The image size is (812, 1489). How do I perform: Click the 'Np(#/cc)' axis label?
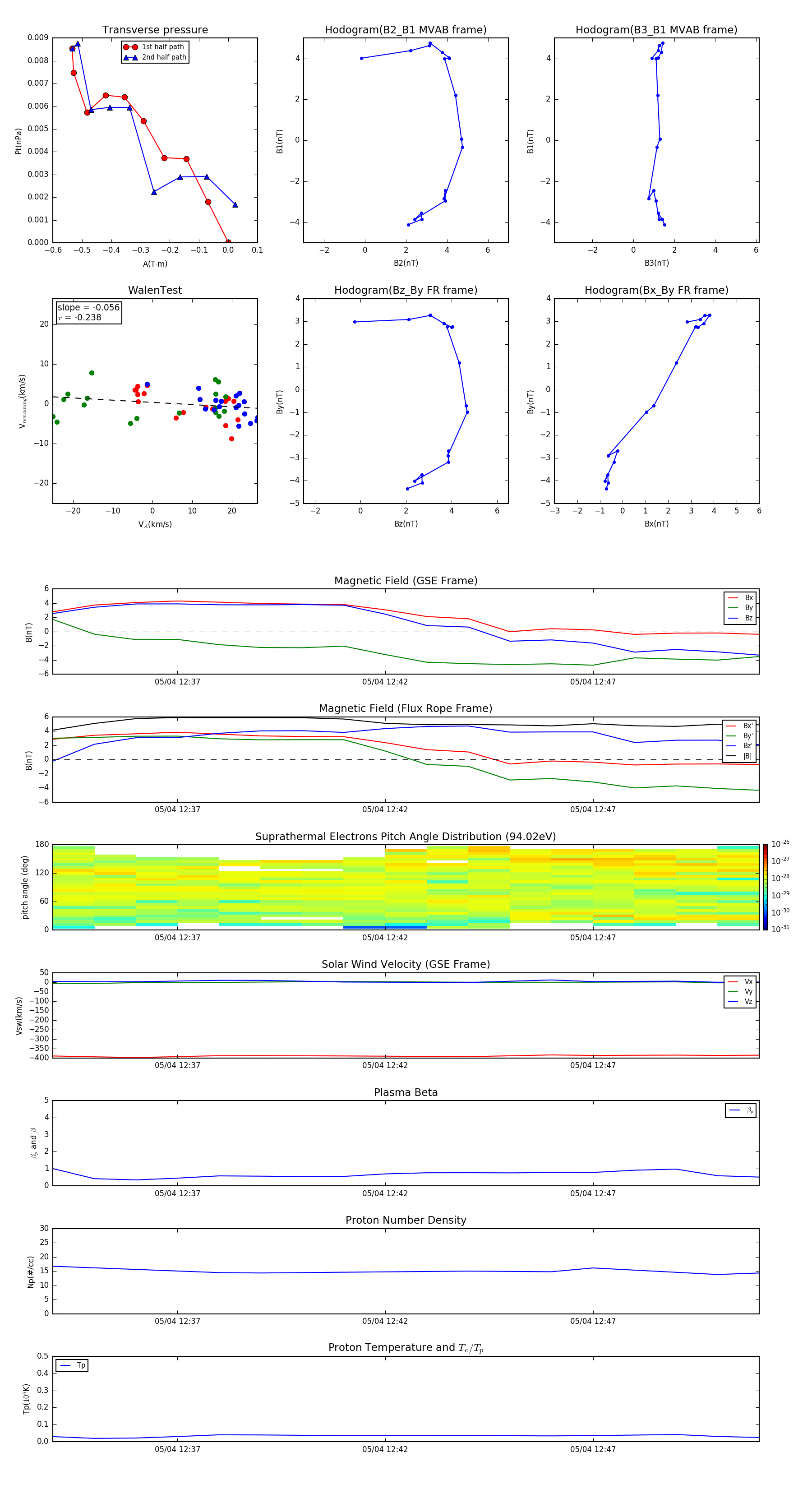coord(31,1272)
